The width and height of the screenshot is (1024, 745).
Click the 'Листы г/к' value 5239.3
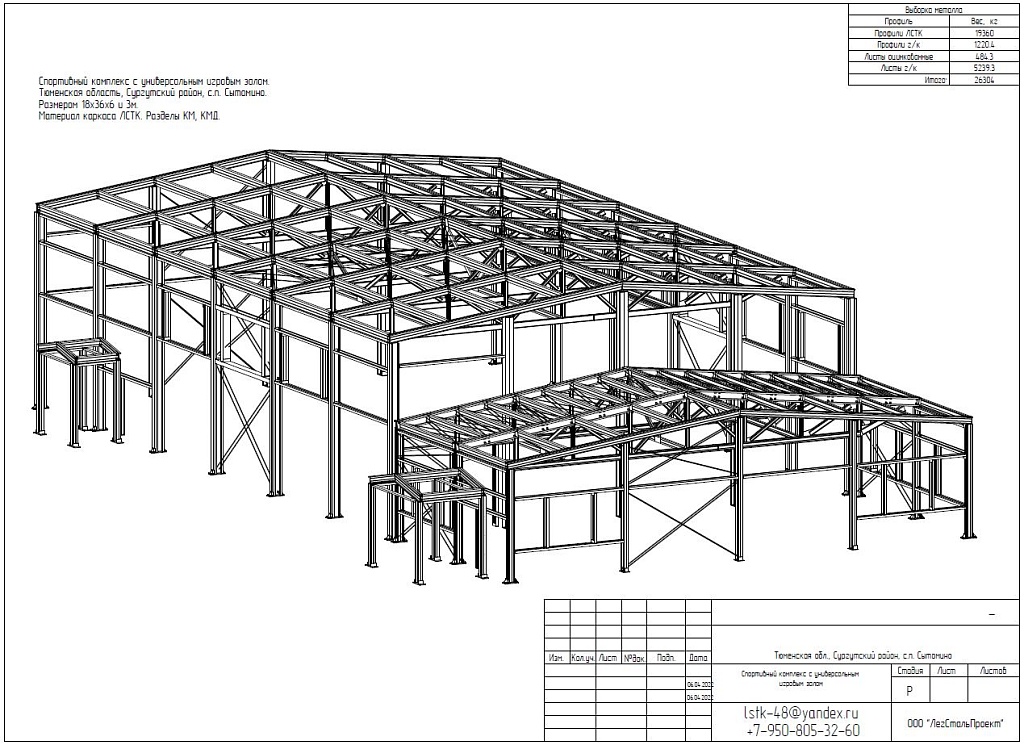[x=986, y=70]
